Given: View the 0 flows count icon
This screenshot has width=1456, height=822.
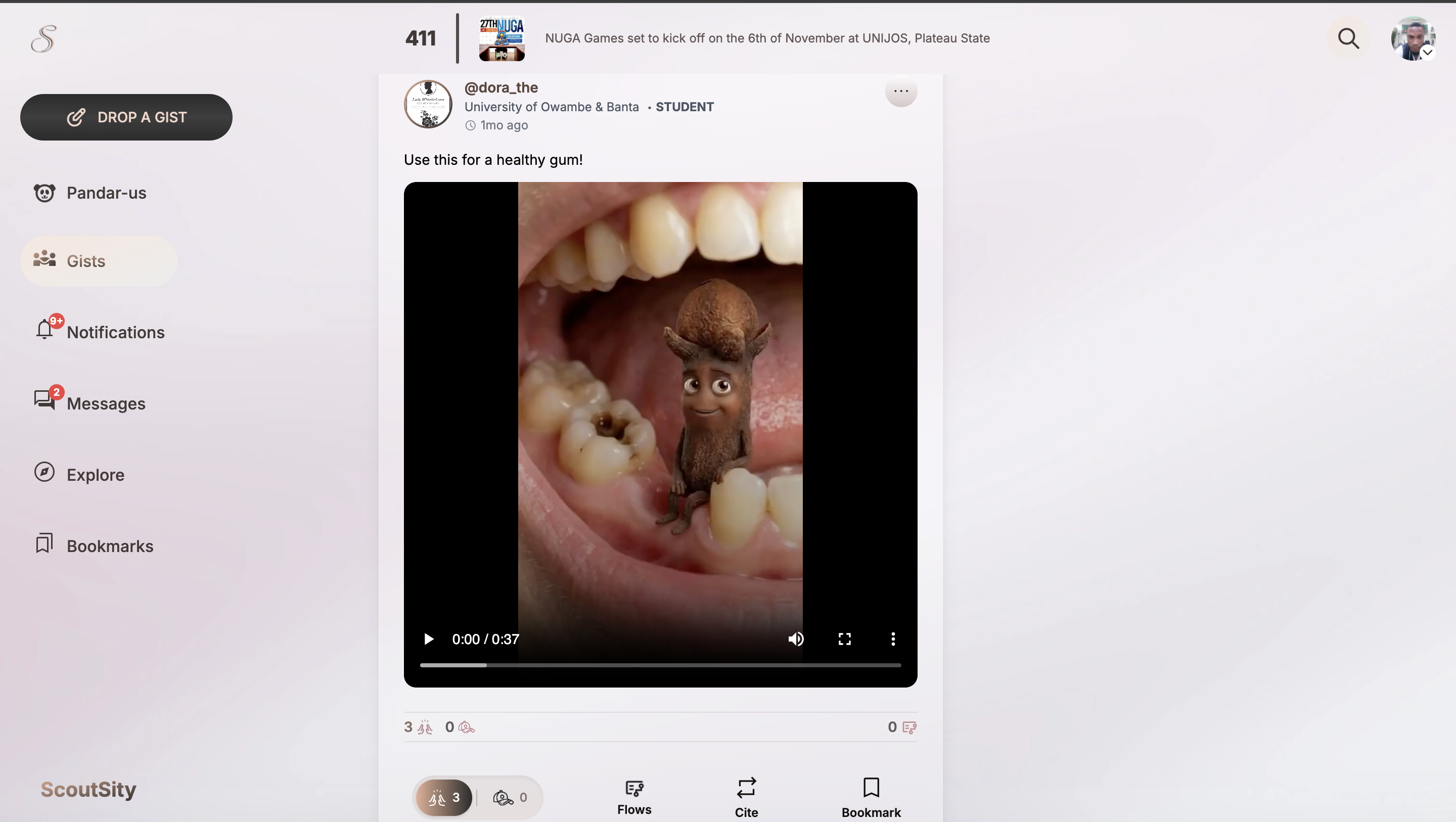Looking at the screenshot, I should (902, 727).
